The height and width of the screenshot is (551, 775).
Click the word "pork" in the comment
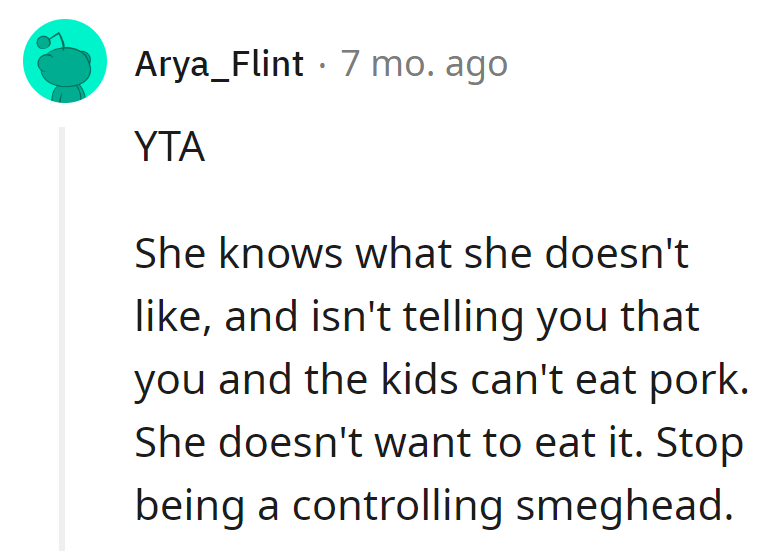coord(706,380)
